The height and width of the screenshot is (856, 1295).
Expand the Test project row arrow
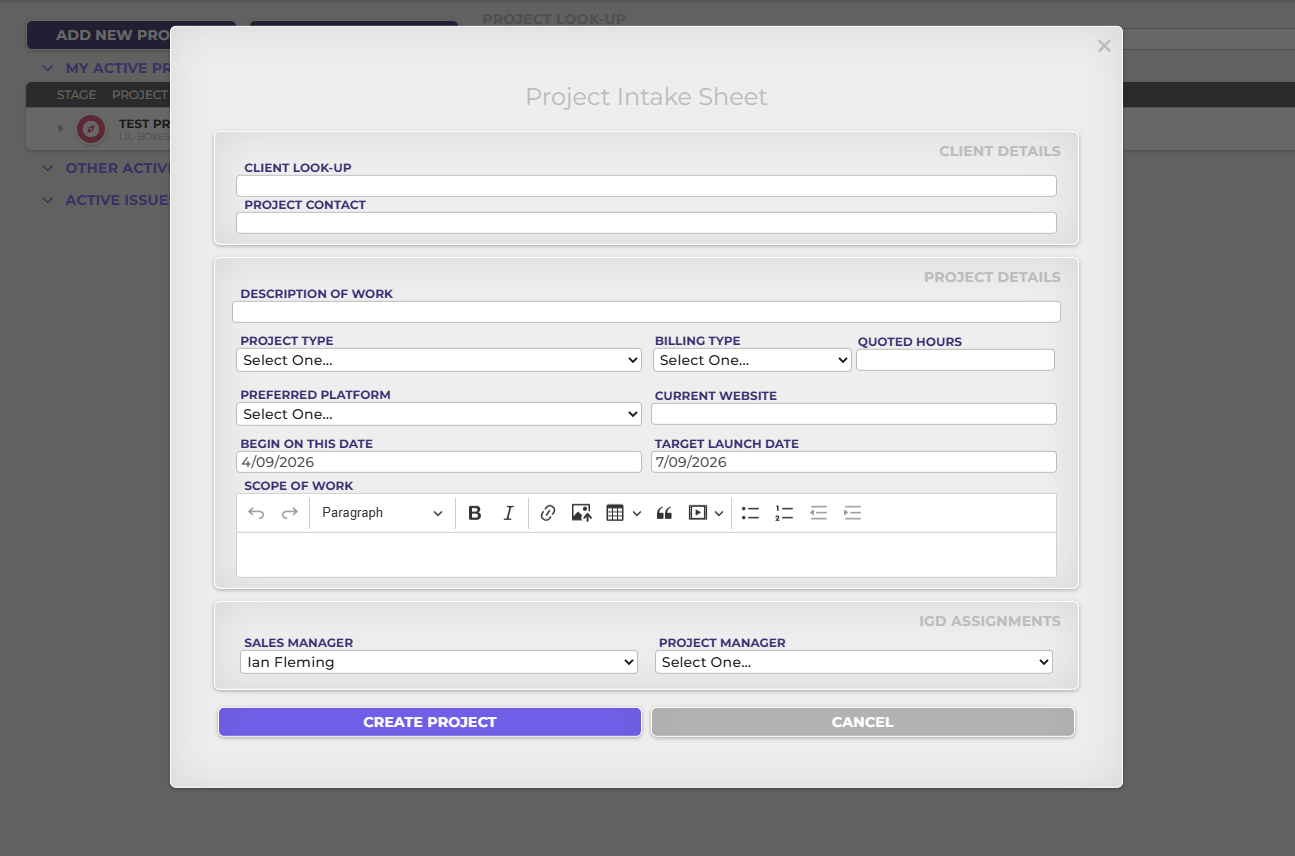pos(60,129)
